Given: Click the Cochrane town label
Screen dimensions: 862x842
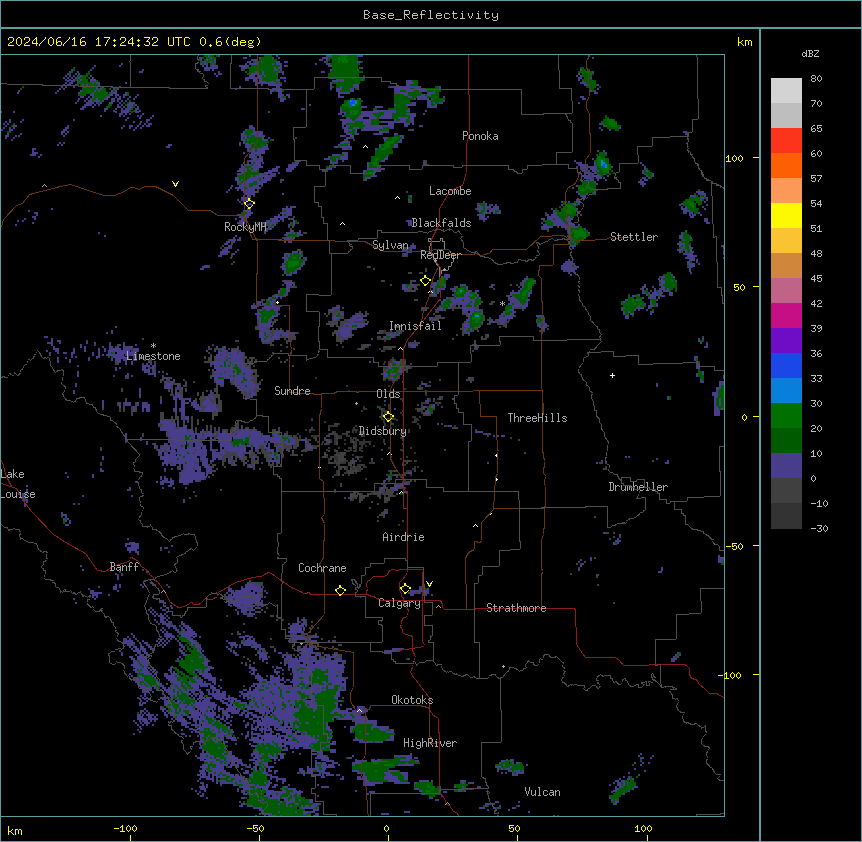Looking at the screenshot, I should (322, 568).
